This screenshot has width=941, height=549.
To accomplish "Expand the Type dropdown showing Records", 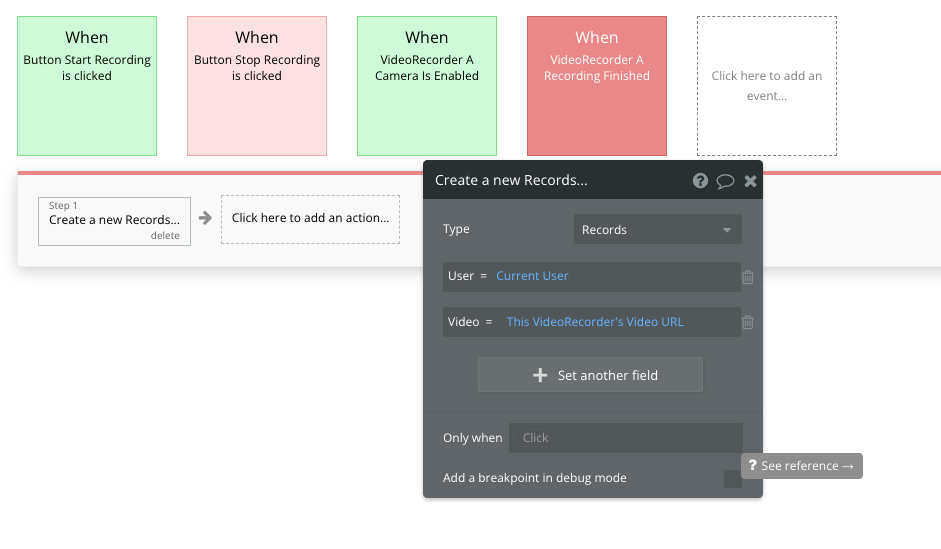I will coord(657,229).
